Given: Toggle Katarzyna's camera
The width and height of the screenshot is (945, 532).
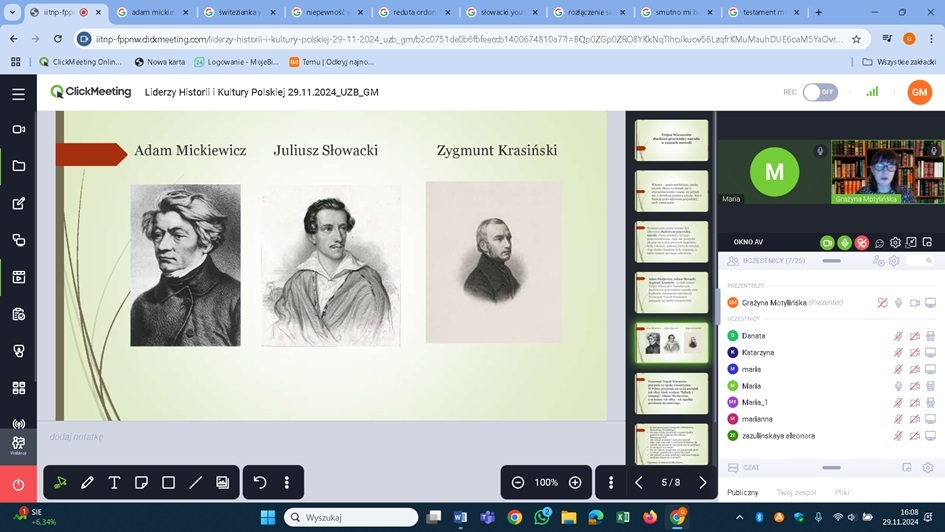Looking at the screenshot, I should (x=914, y=352).
